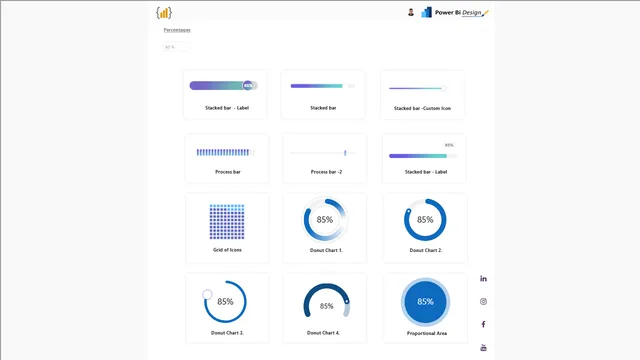
Task: Select the Donut Chart 3 ring
Action: [x=225, y=302]
